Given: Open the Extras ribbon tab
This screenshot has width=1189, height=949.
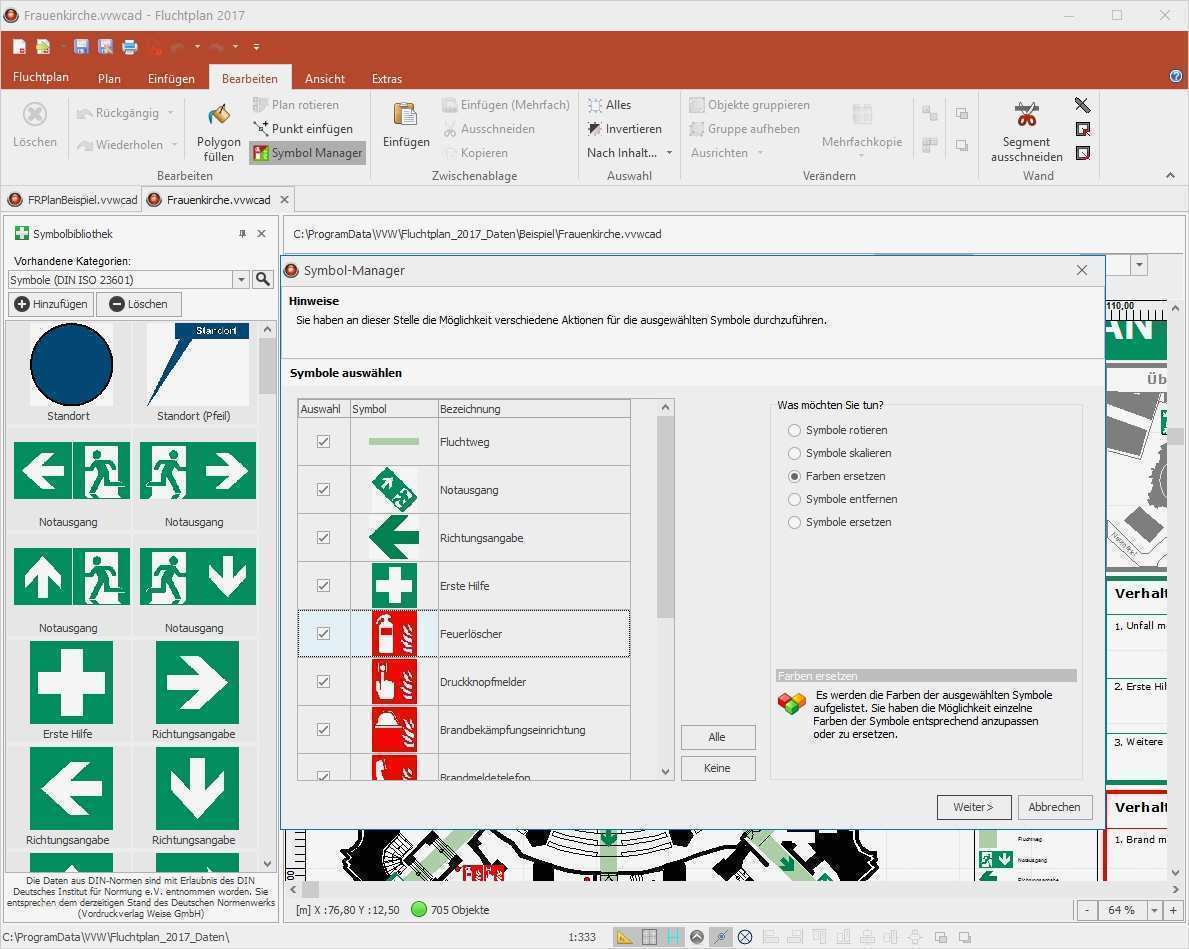Looking at the screenshot, I should tap(387, 78).
